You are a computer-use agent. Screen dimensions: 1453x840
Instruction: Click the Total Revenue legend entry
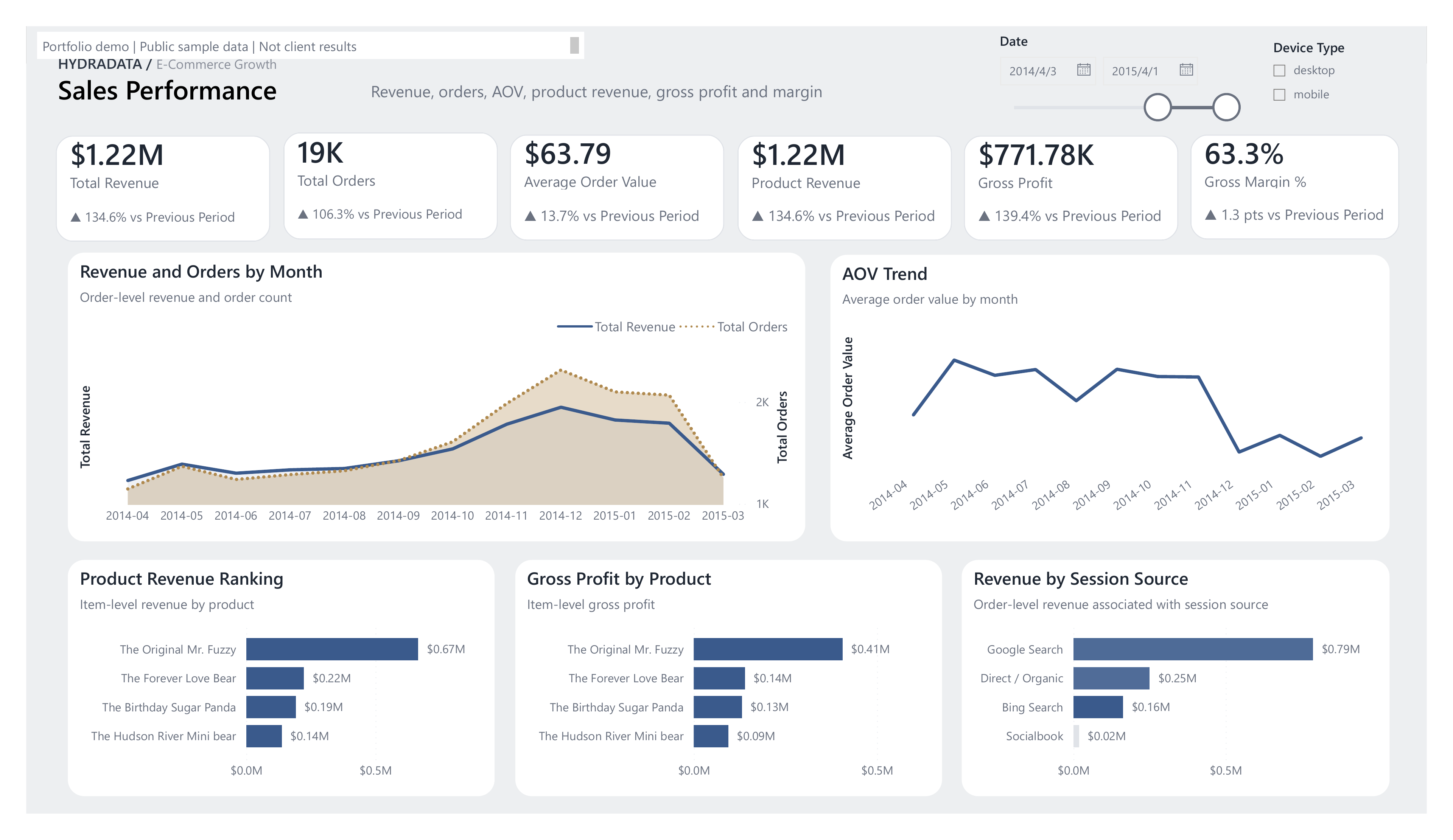(616, 327)
